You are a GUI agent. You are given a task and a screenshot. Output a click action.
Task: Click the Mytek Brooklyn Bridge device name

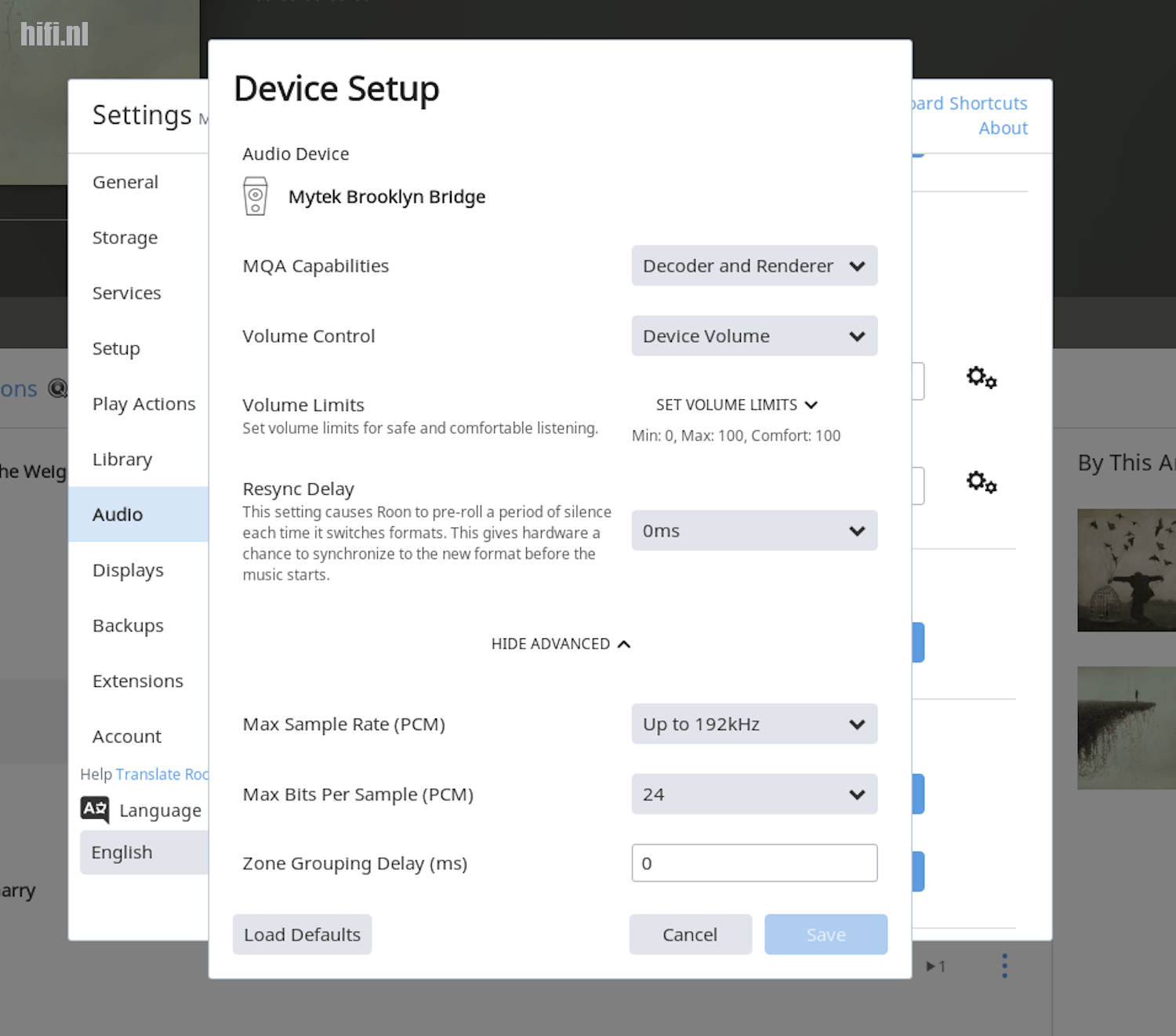387,197
